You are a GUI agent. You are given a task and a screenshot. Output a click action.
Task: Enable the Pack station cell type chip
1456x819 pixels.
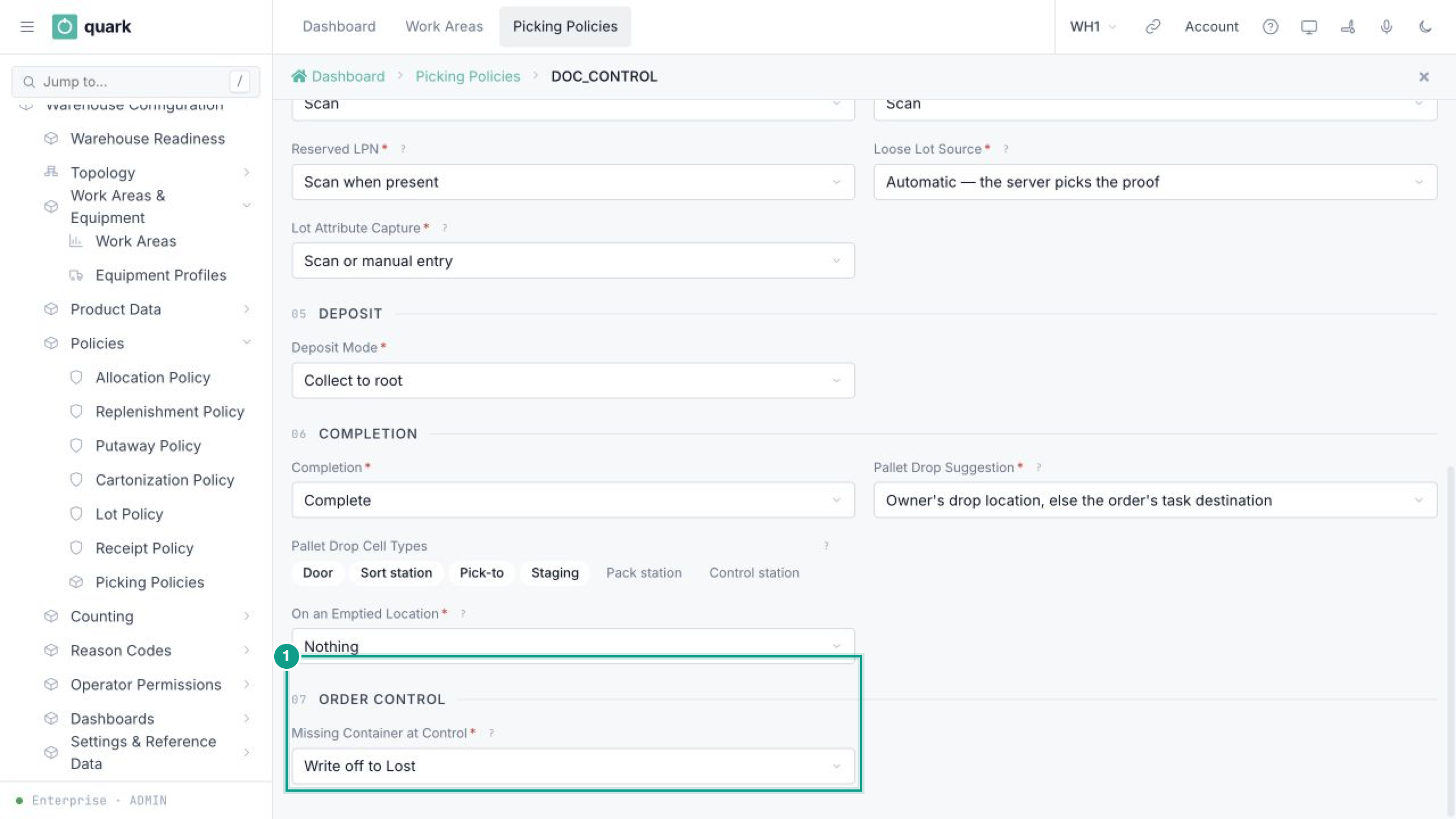tap(644, 573)
